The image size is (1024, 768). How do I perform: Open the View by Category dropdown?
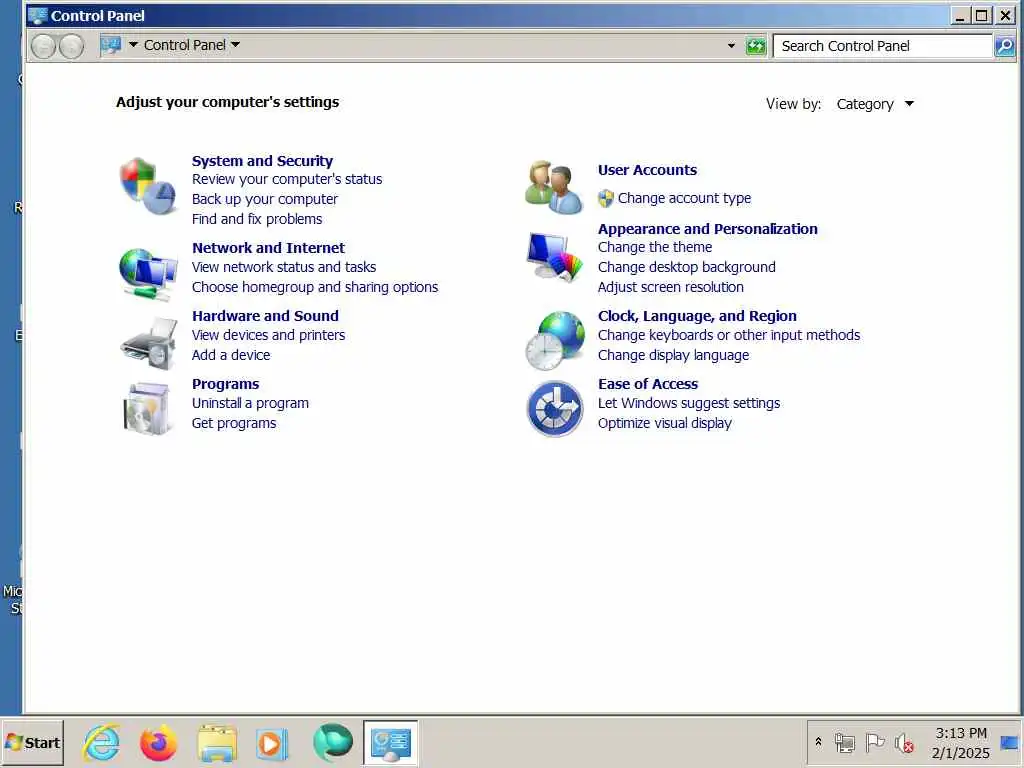[875, 104]
